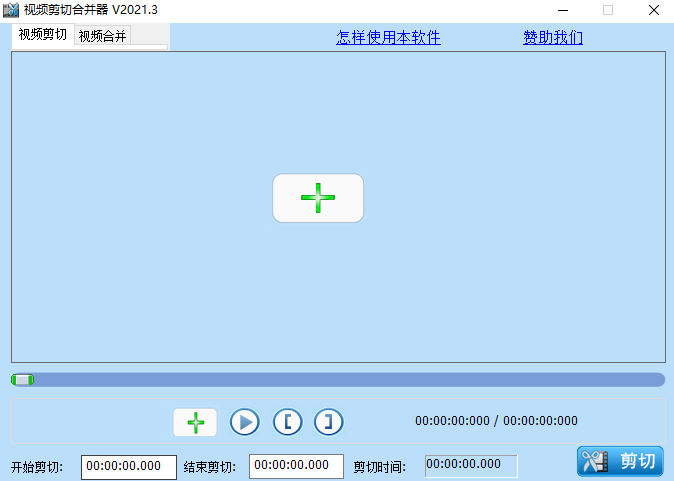The width and height of the screenshot is (674, 481).
Task: Click the green seek slider handle
Action: [22, 379]
